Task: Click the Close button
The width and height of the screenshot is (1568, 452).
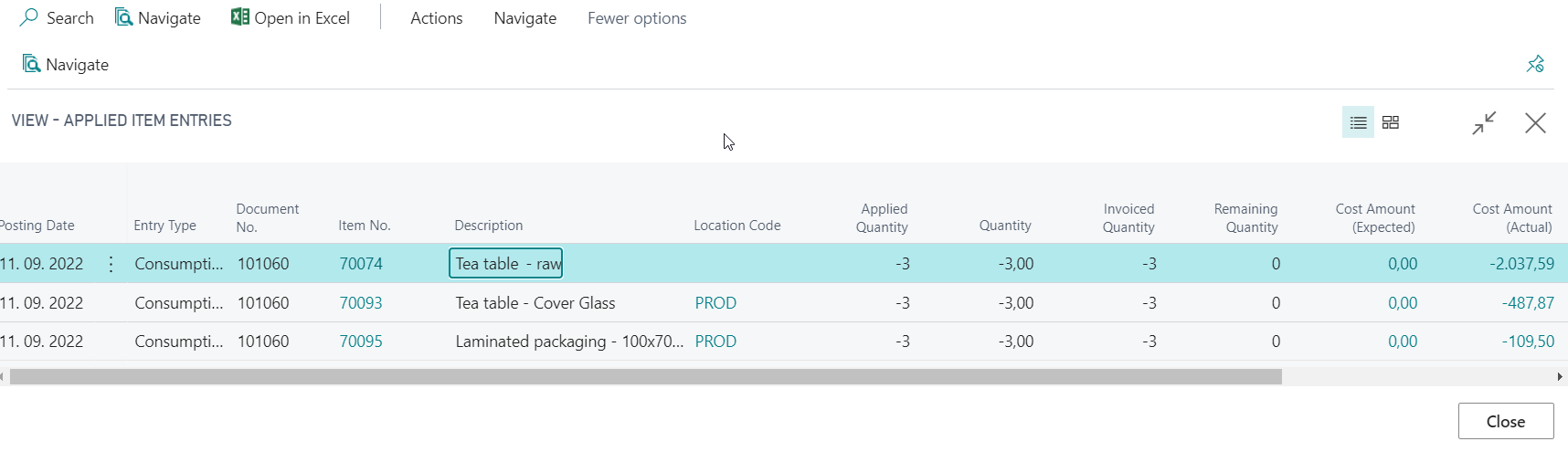Action: click(x=1506, y=421)
